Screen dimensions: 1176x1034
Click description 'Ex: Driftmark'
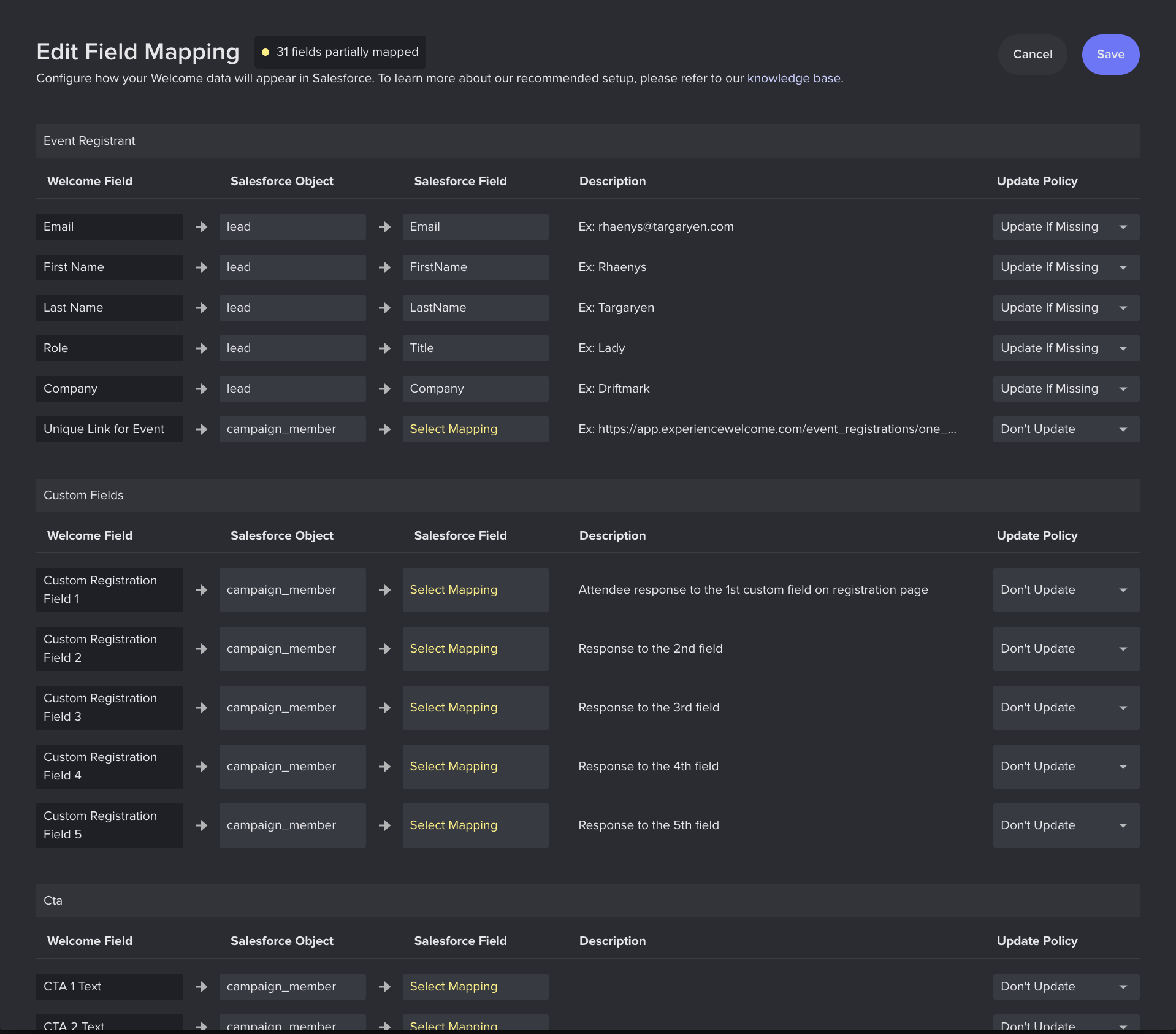pos(614,389)
